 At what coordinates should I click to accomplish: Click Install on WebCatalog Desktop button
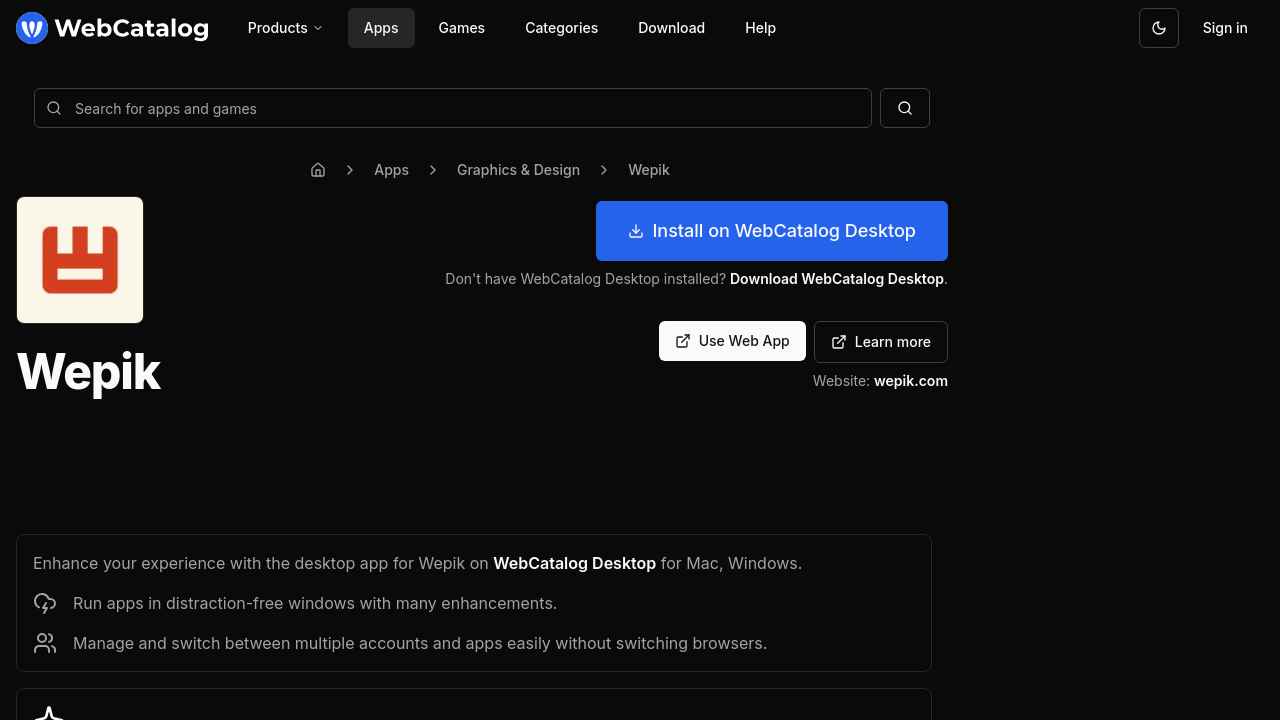click(771, 231)
